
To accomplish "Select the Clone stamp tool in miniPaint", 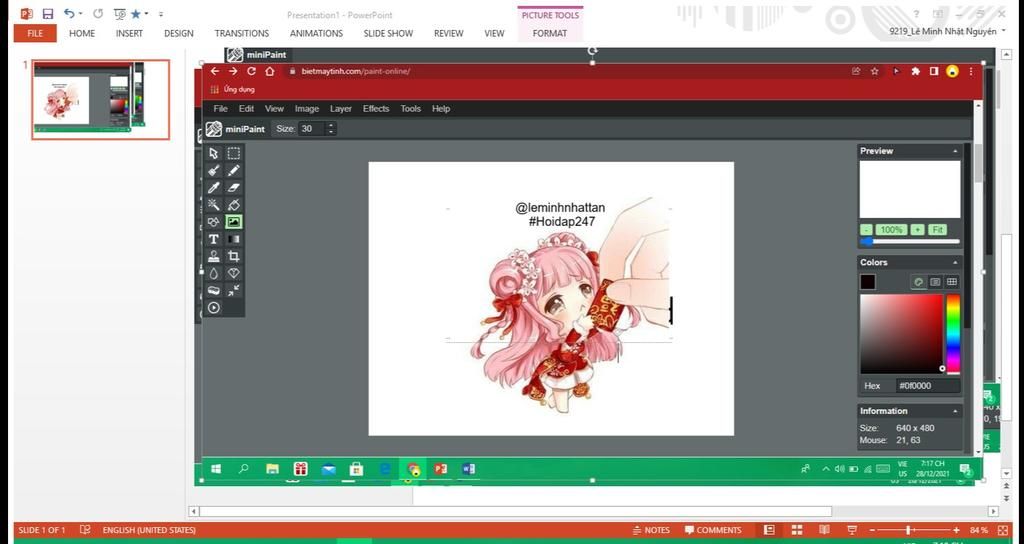I will click(214, 256).
